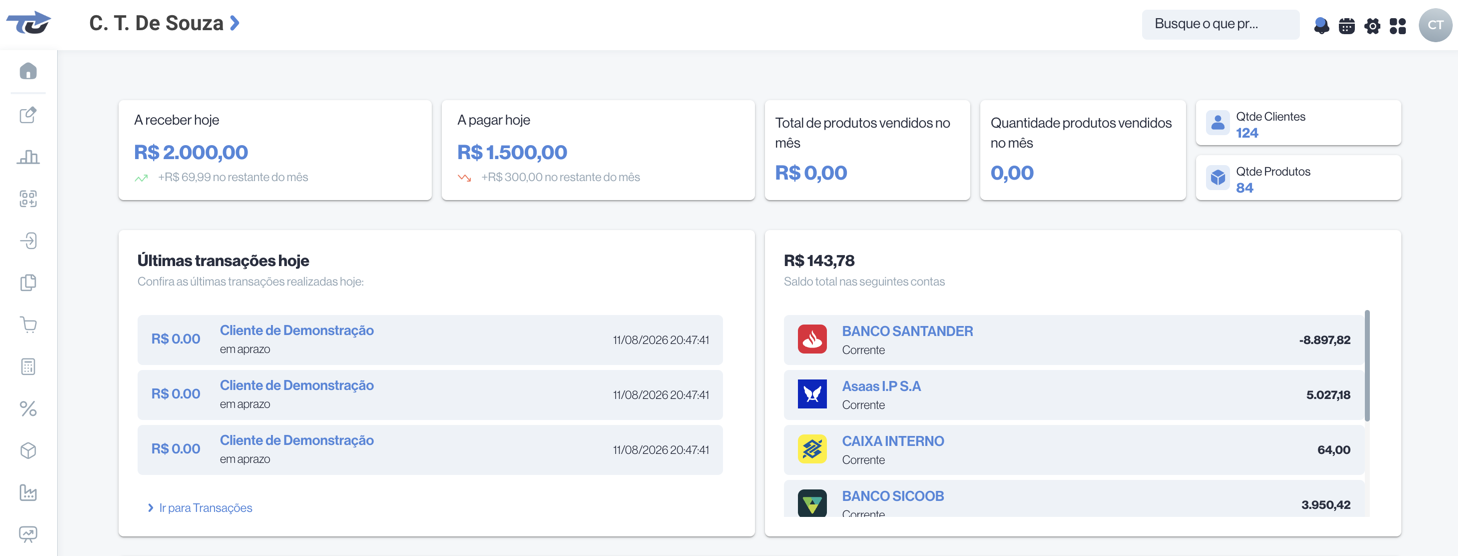Open the bar chart sidebar icon
Screen dimensions: 1459x556
(x=28, y=157)
